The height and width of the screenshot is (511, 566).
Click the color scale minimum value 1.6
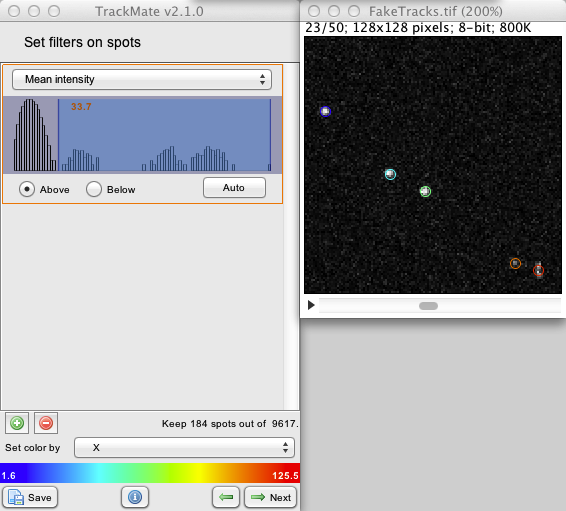(8, 476)
